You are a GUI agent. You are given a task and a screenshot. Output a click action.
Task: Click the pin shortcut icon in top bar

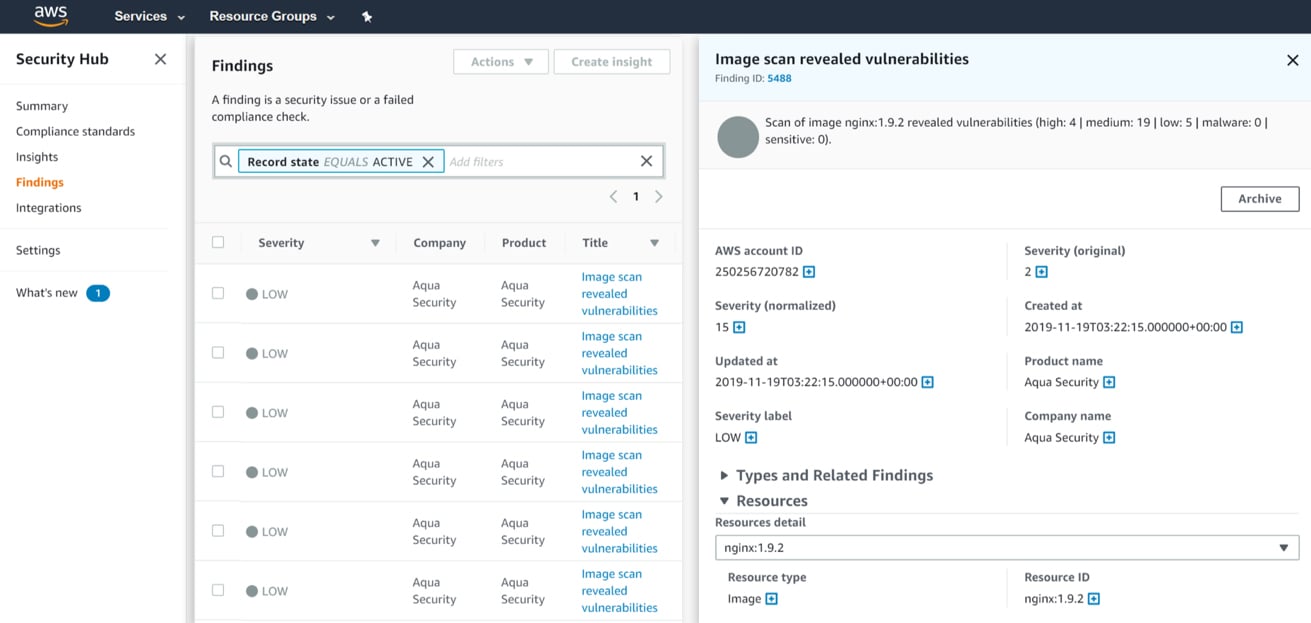367,16
